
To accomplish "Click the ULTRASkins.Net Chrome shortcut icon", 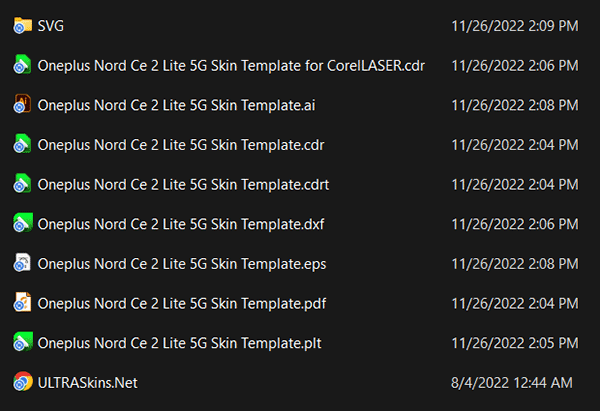I will point(22,382).
